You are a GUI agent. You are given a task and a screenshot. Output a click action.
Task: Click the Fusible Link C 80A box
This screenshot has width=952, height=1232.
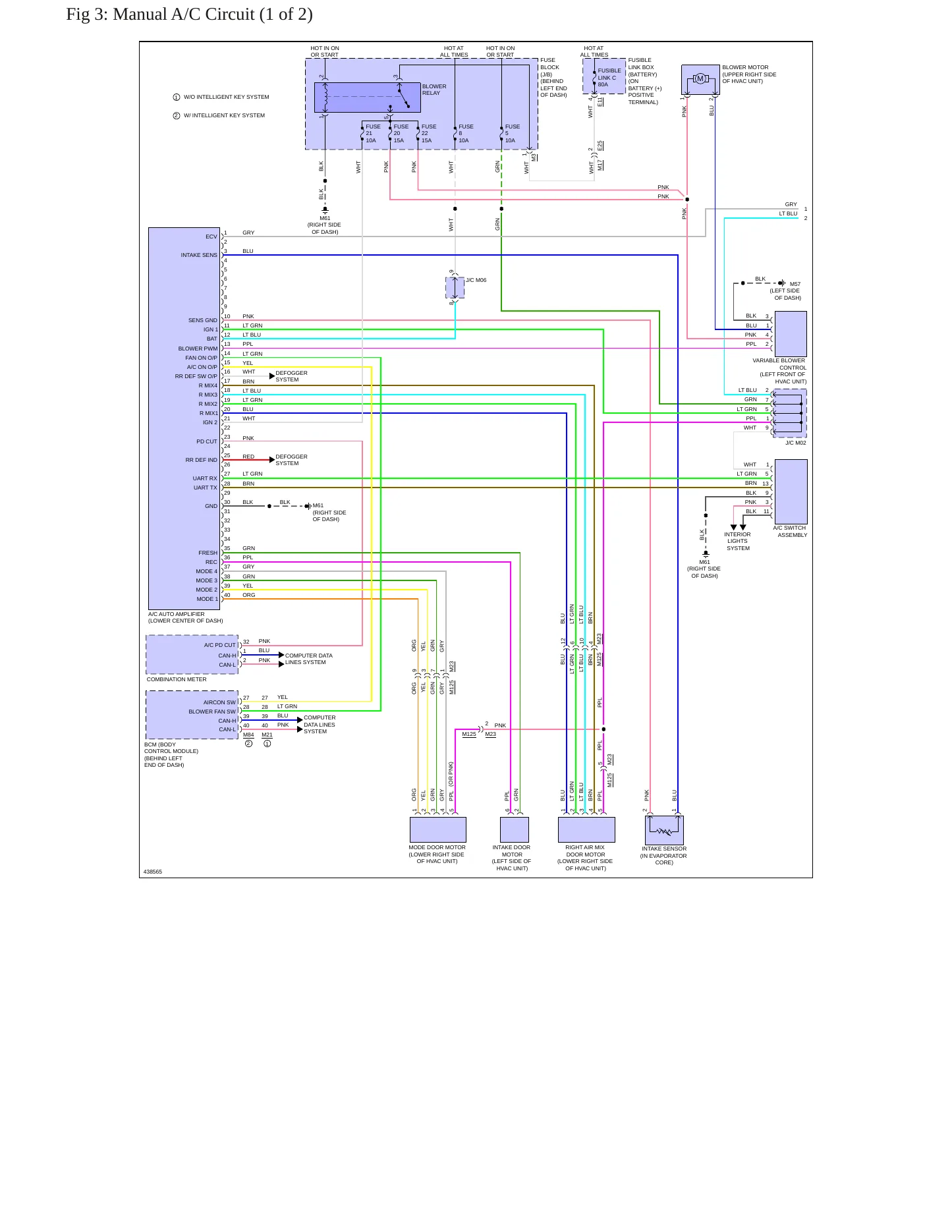604,76
